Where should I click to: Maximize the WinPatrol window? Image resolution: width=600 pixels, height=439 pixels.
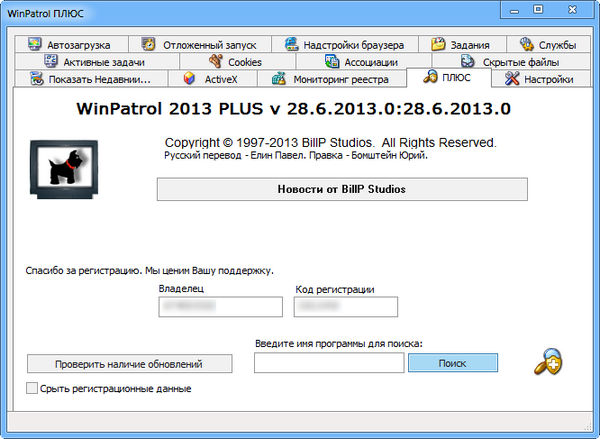coord(538,10)
